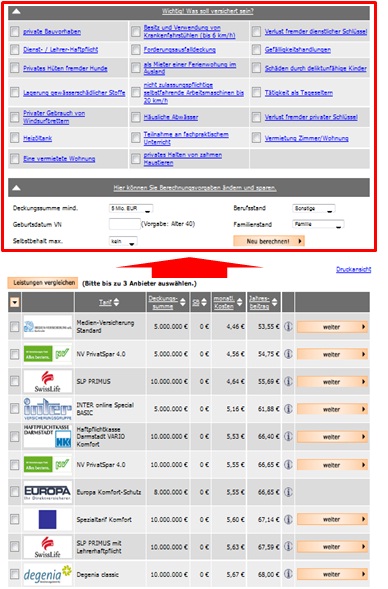388x589 pixels.
Task: Tick the private Bauvorhaben checkbox
Action: 15,32
